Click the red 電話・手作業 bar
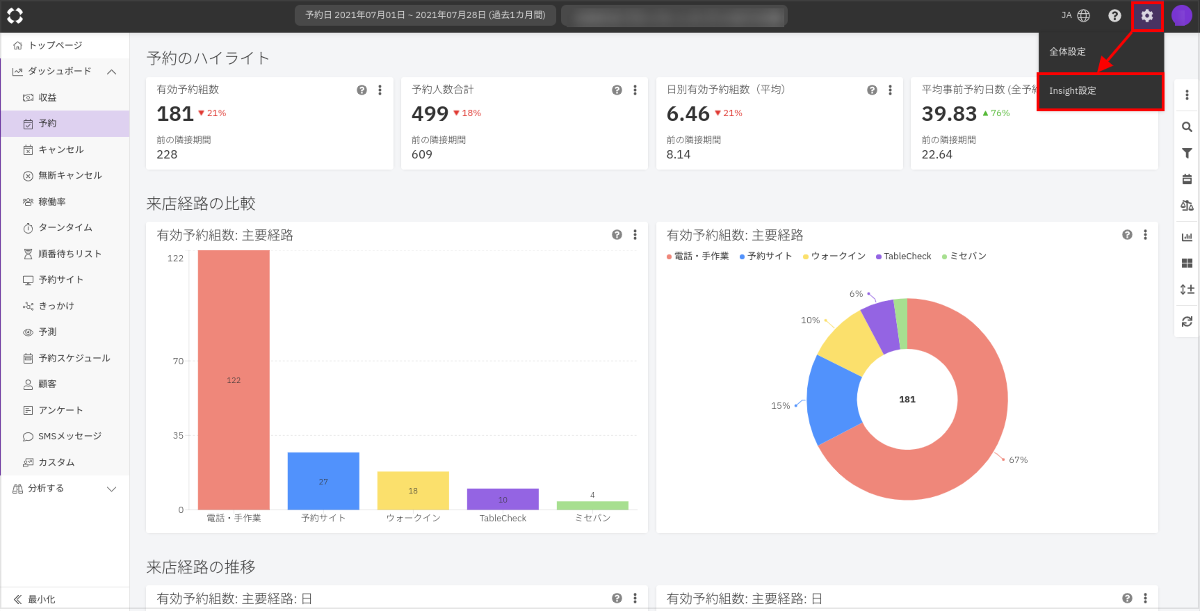The image size is (1200, 611). [x=233, y=380]
